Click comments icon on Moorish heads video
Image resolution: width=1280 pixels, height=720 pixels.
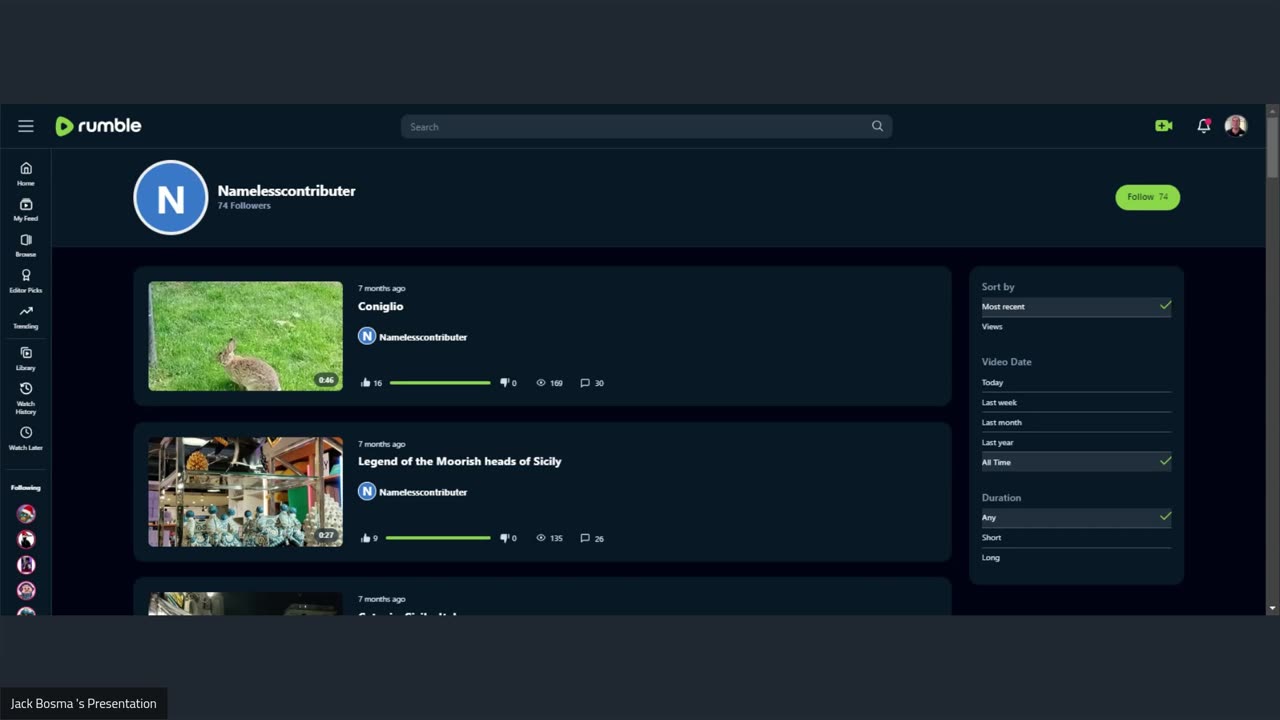[585, 538]
